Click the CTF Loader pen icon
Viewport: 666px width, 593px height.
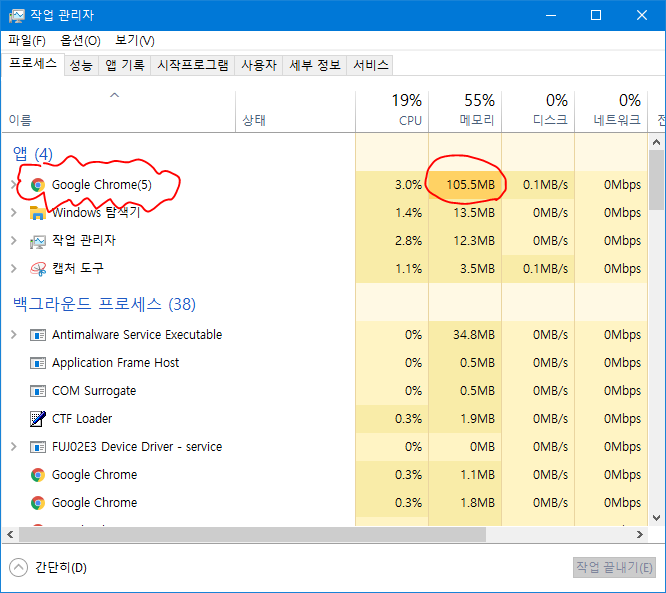point(38,419)
